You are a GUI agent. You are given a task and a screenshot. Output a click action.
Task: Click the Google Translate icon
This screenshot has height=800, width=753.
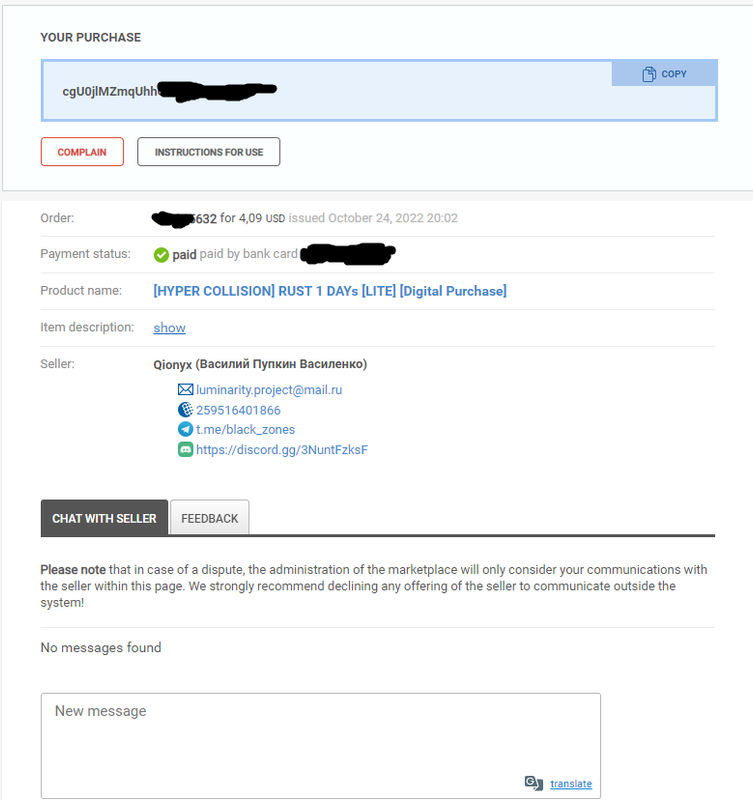pyautogui.click(x=534, y=783)
